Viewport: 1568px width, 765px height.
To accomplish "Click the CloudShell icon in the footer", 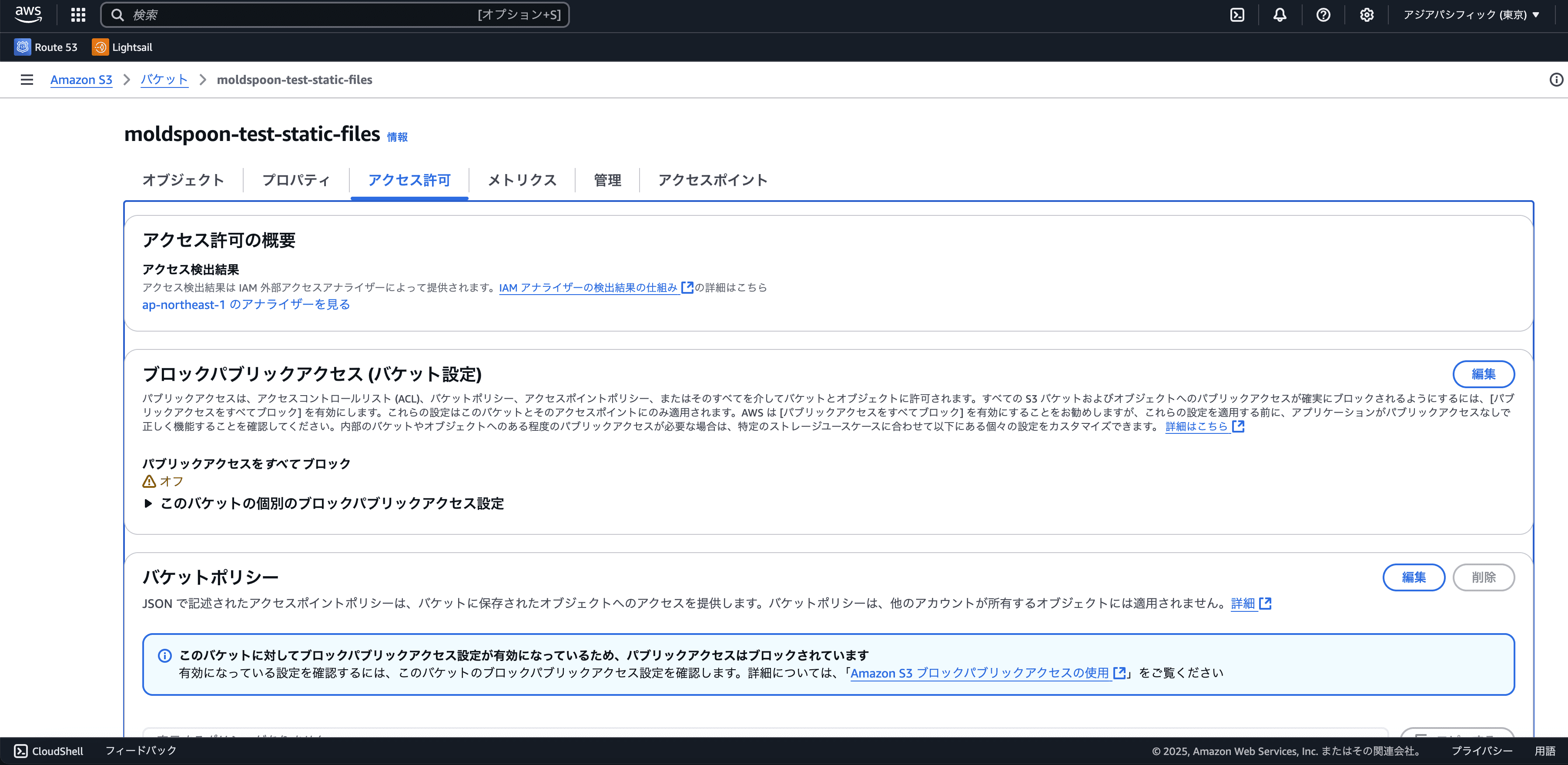I will point(21,751).
